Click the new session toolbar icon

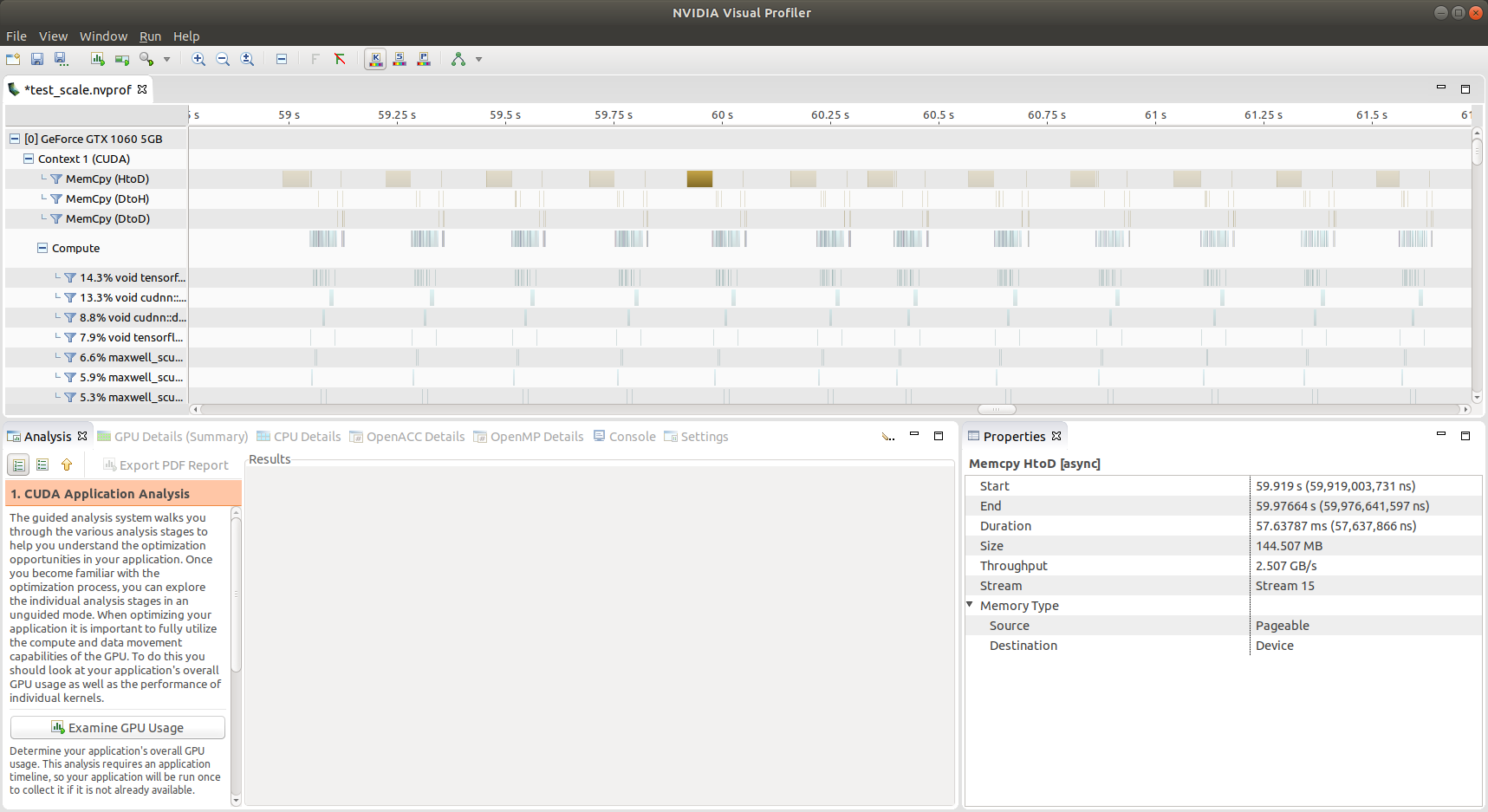(x=13, y=59)
